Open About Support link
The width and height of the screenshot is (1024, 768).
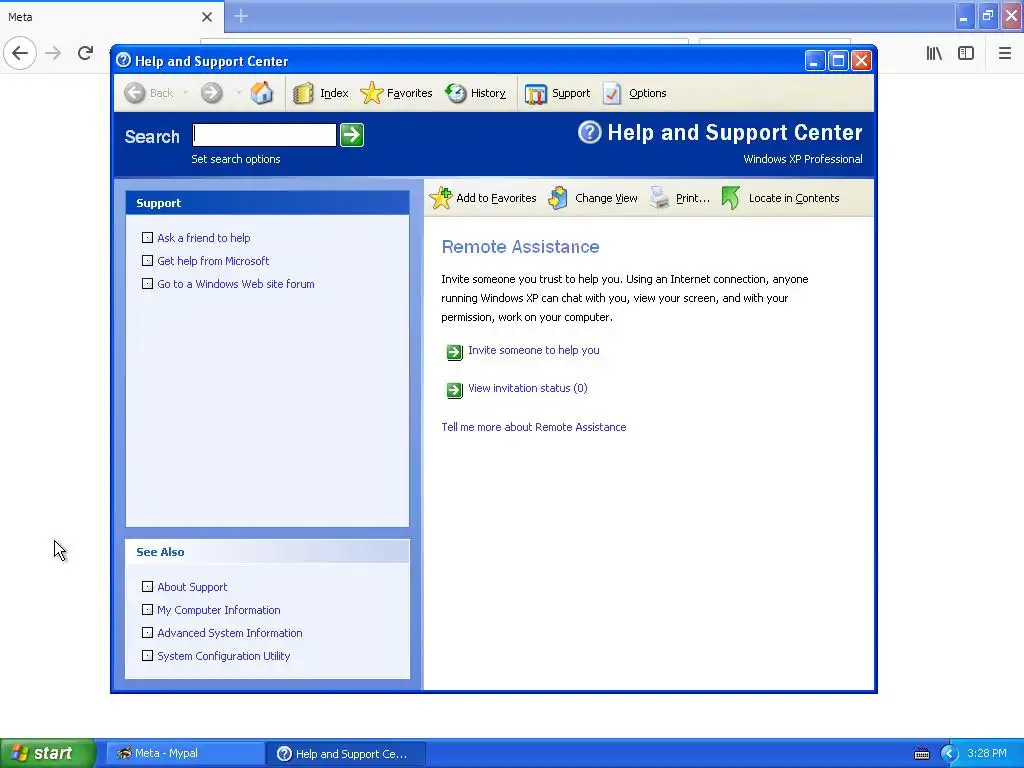pos(192,587)
